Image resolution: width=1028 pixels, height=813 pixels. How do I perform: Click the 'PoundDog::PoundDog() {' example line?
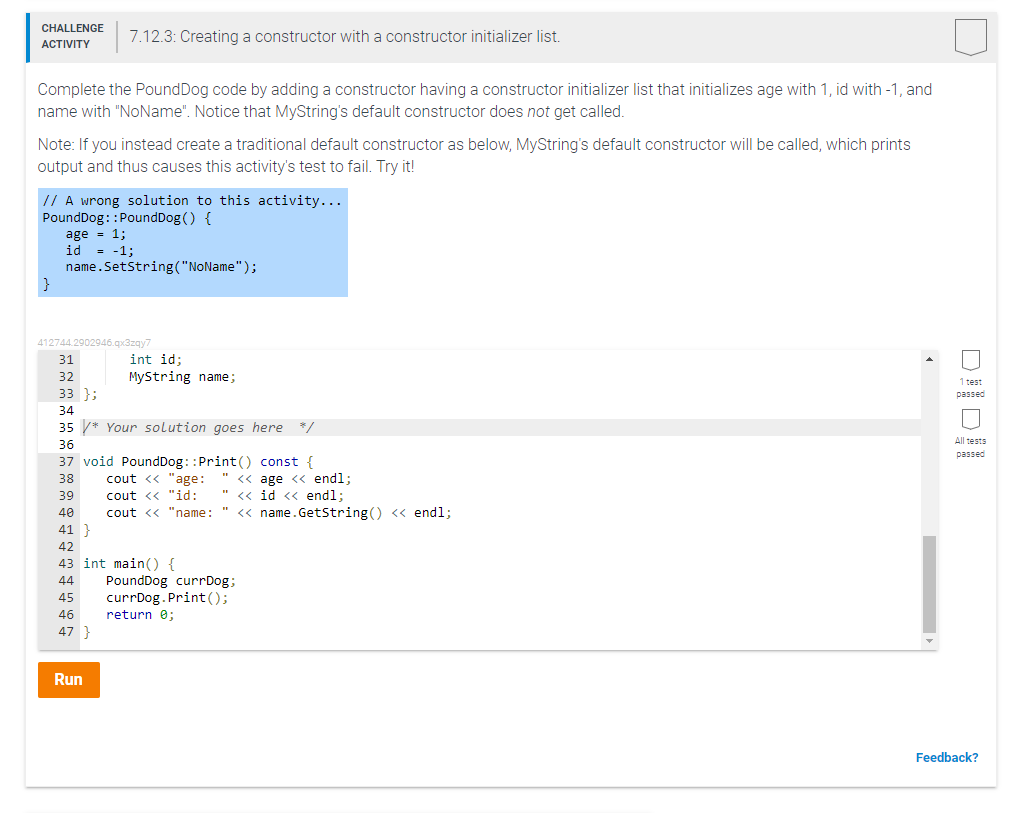click(x=127, y=218)
